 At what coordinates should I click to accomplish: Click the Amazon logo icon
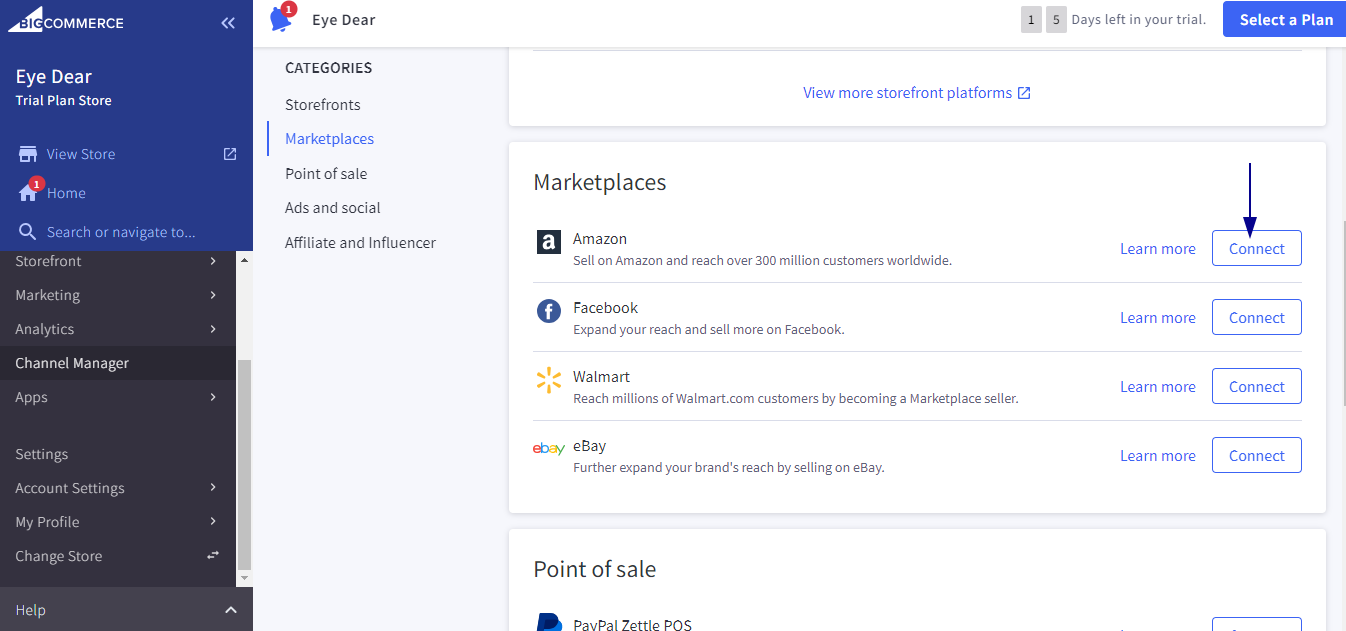click(x=549, y=242)
